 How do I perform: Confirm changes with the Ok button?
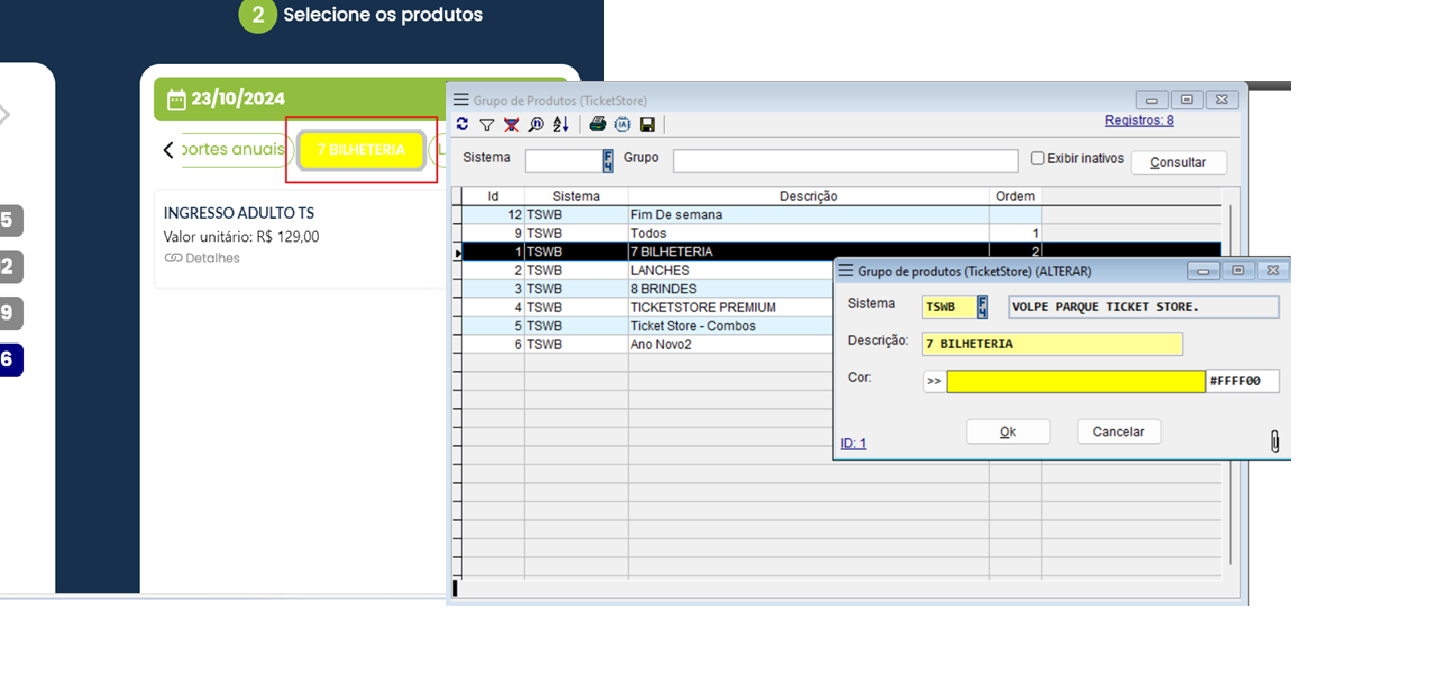point(1008,432)
